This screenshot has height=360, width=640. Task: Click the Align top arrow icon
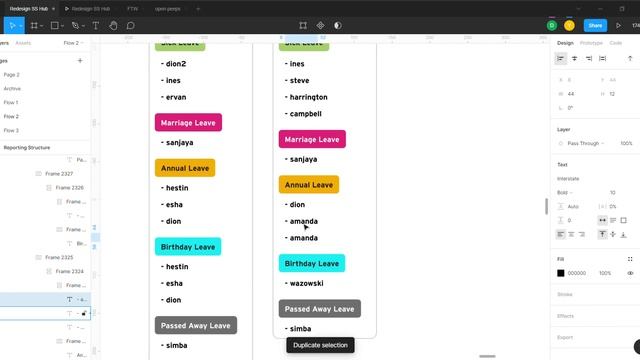[630, 59]
